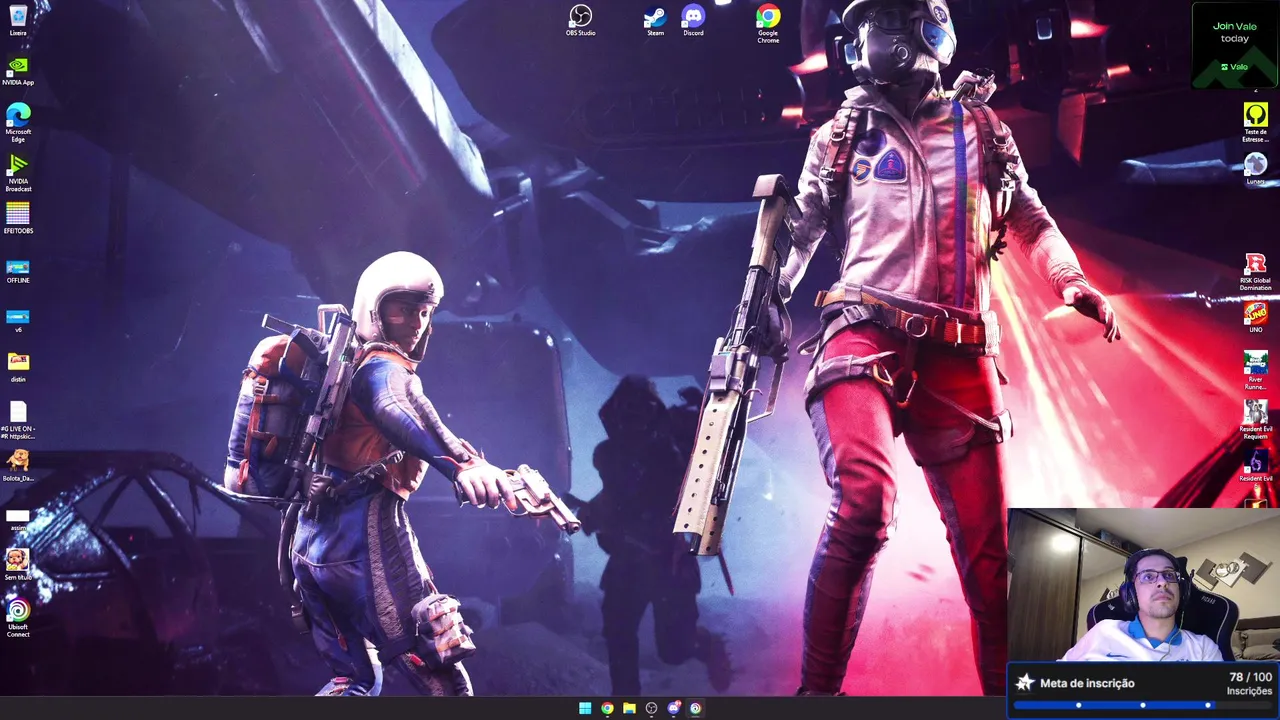Open the distin folder on desktop

(18, 367)
